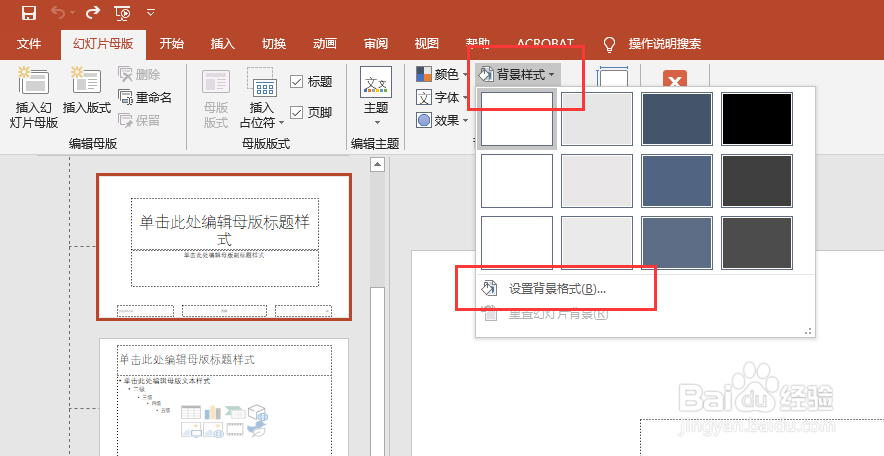This screenshot has height=456, width=884.
Task: Open the Customize Quick Access Toolbar arrow
Action: (151, 12)
